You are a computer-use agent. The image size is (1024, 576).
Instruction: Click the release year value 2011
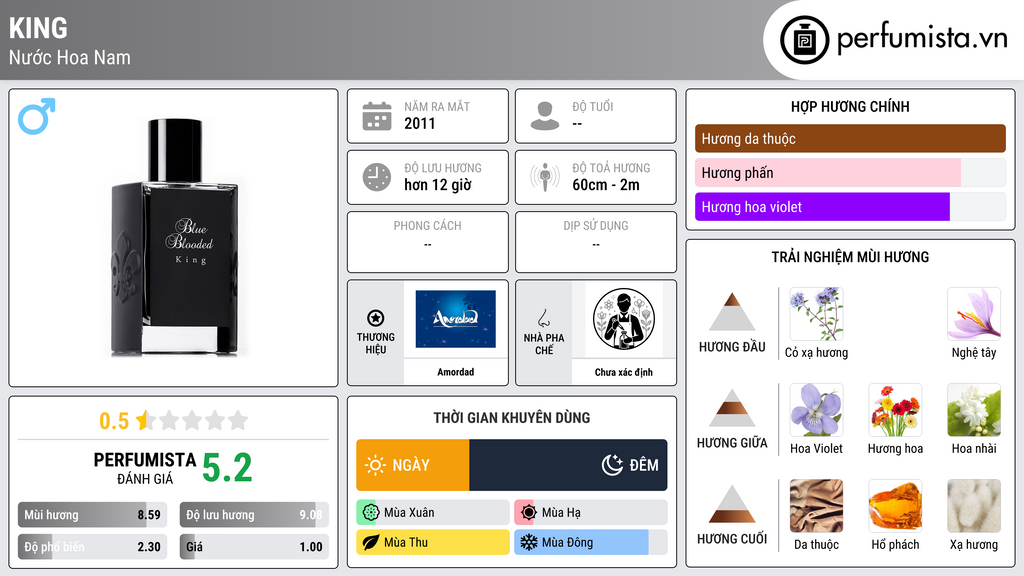click(x=419, y=123)
